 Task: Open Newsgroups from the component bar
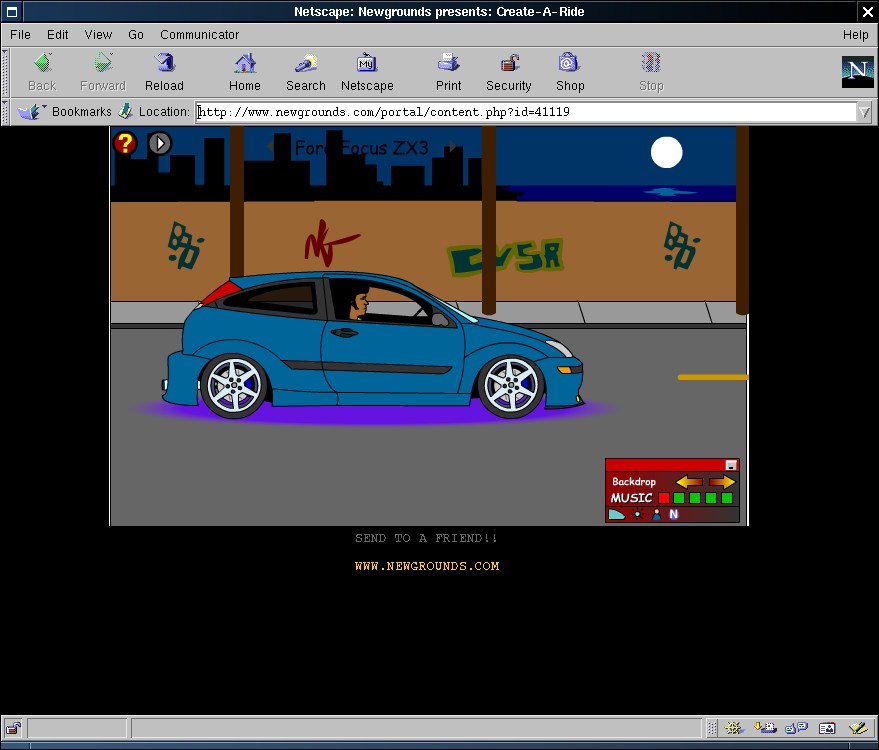click(x=796, y=728)
